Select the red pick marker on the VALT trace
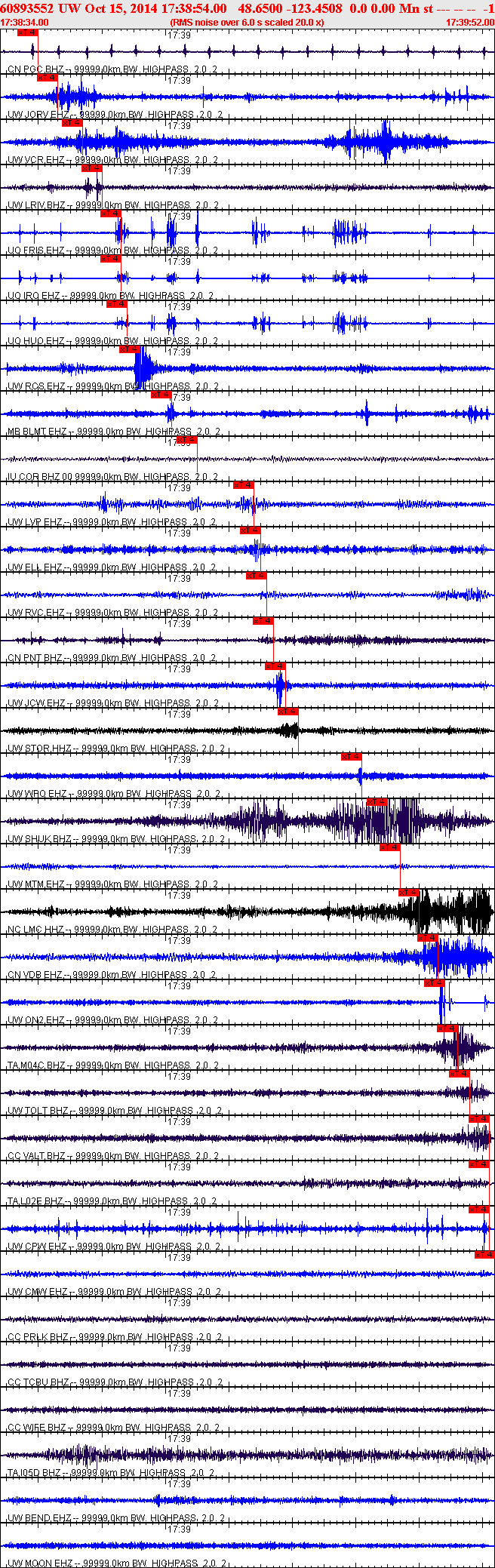 tap(479, 1119)
